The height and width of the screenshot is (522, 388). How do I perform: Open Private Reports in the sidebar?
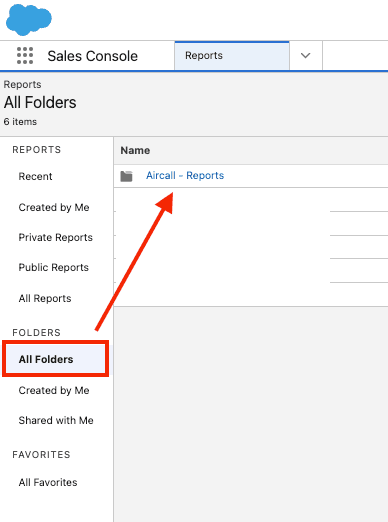click(56, 237)
